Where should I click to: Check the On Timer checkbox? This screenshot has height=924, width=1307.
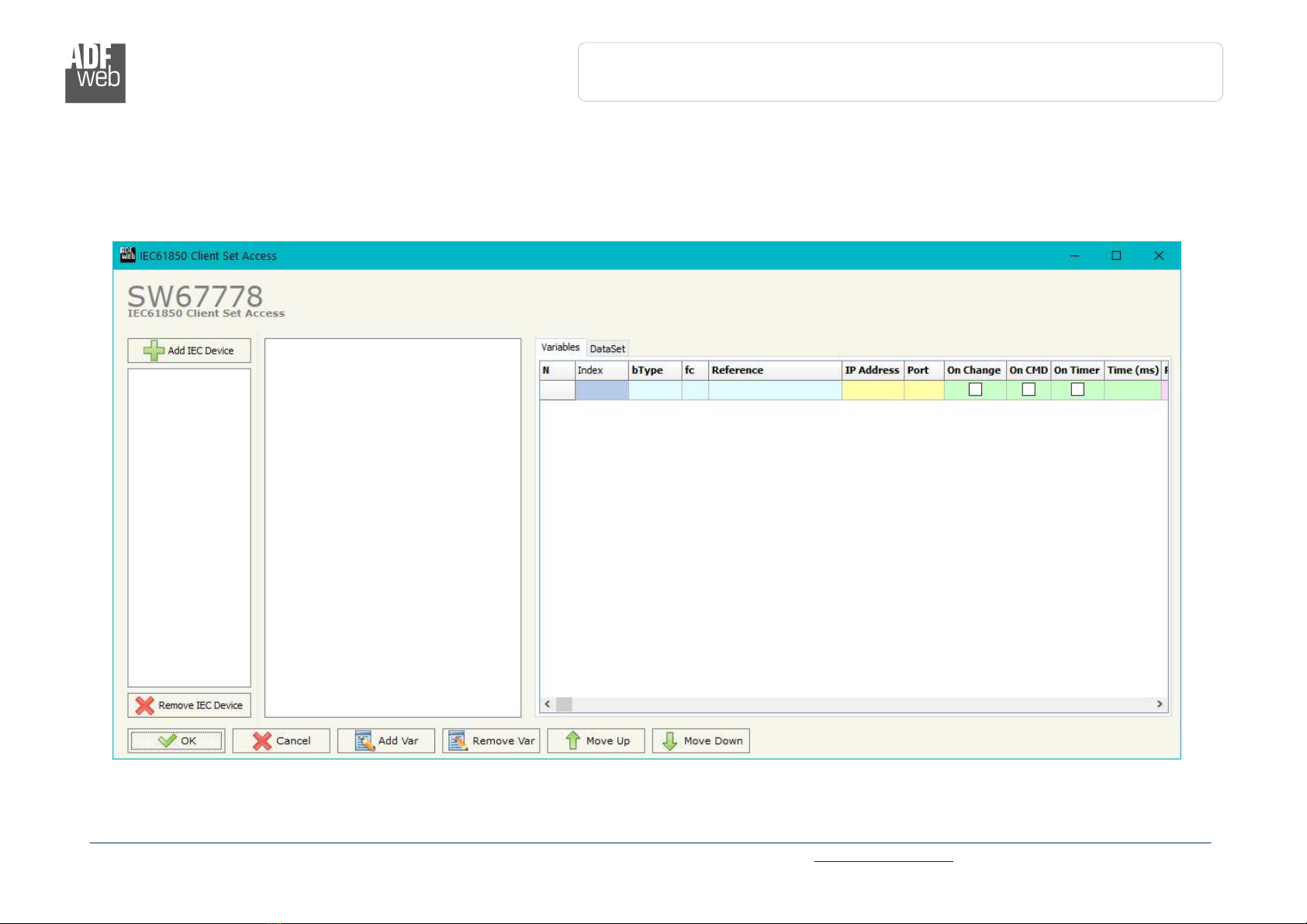pos(1077,389)
